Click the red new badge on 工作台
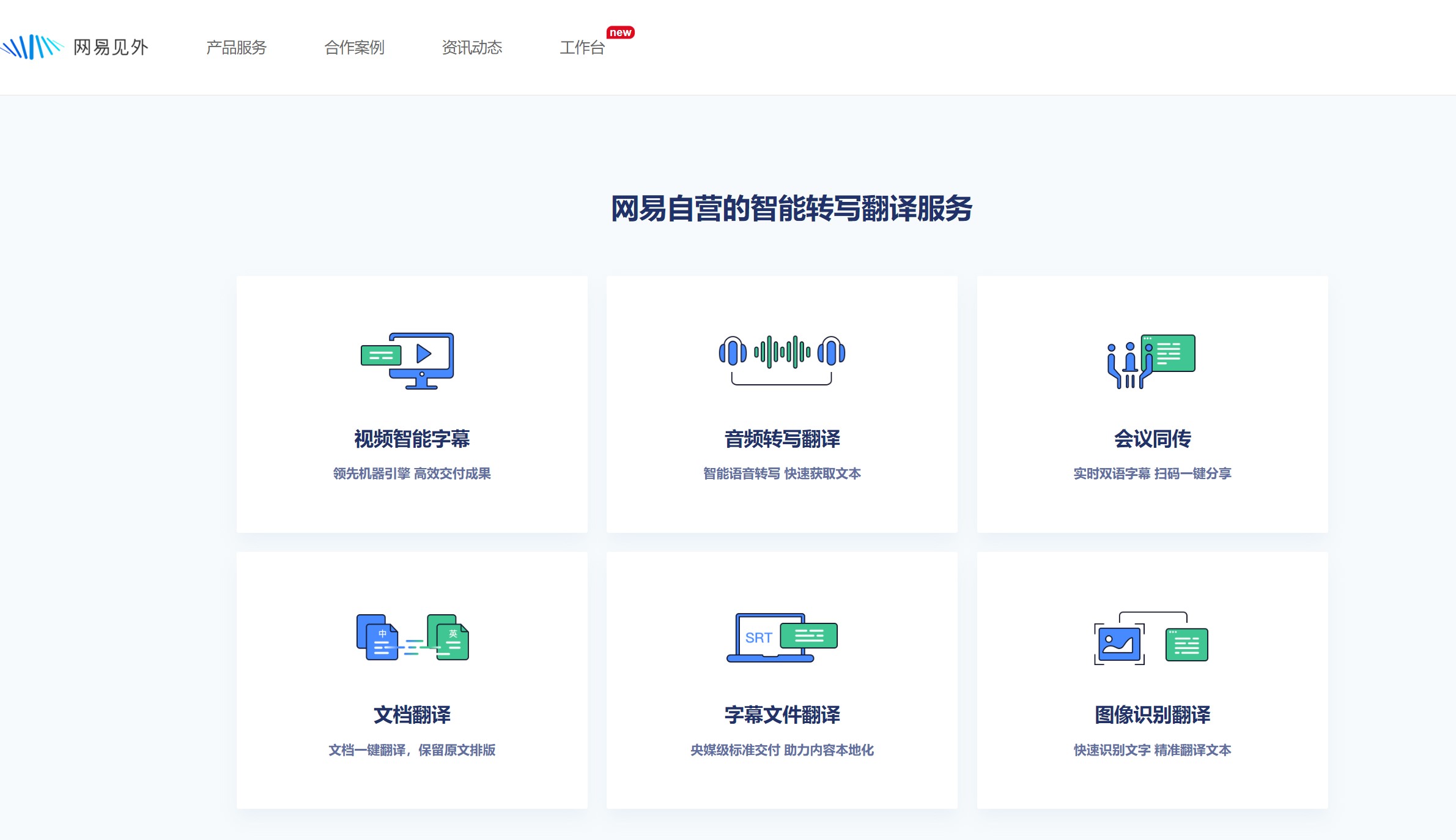Screen dimensions: 1456x840 (621, 33)
